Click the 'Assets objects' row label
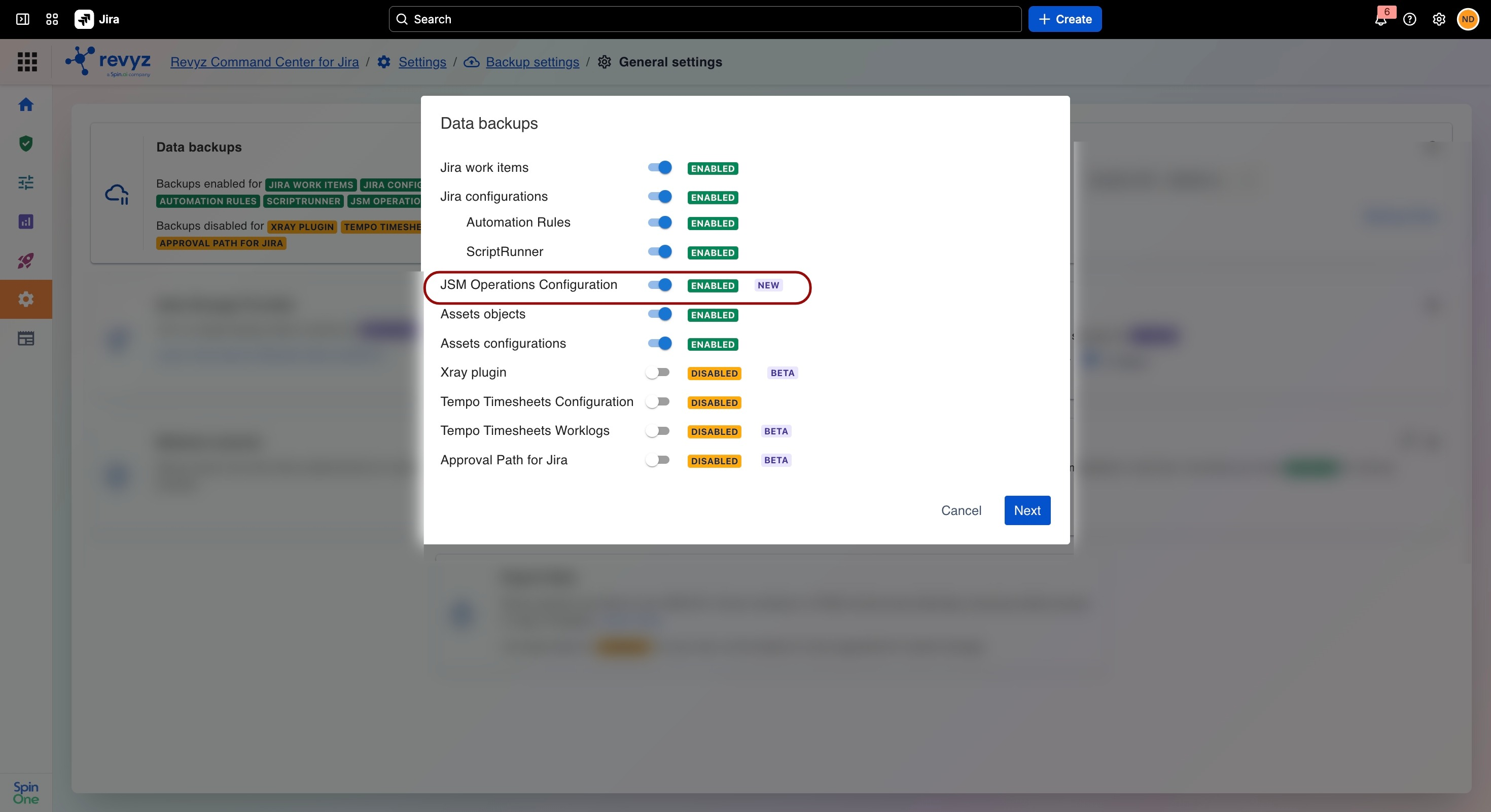The height and width of the screenshot is (812, 1491). point(483,314)
